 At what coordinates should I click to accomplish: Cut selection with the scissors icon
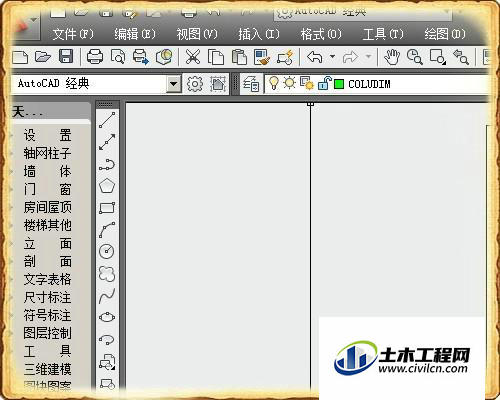pyautogui.click(x=193, y=57)
